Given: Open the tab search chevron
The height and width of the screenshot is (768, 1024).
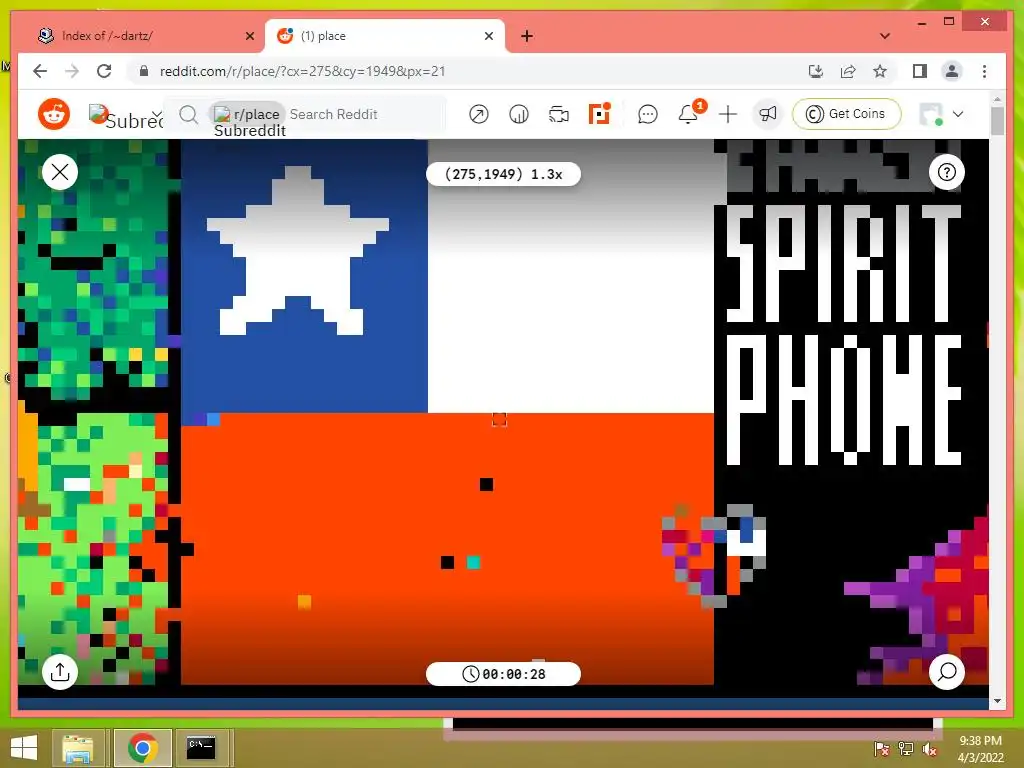Looking at the screenshot, I should 885,36.
